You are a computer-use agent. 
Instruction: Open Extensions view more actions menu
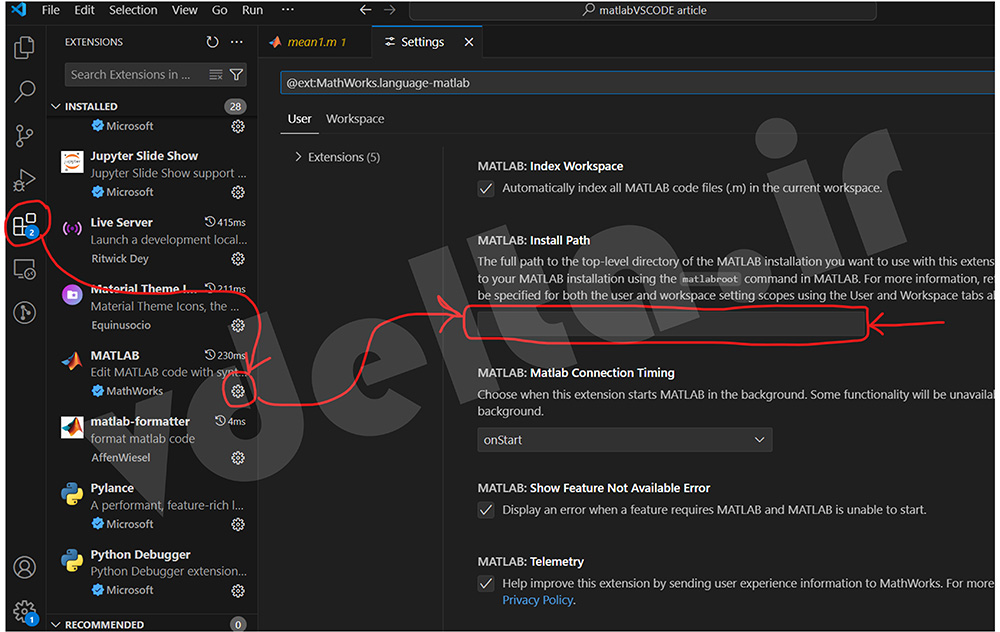[237, 42]
